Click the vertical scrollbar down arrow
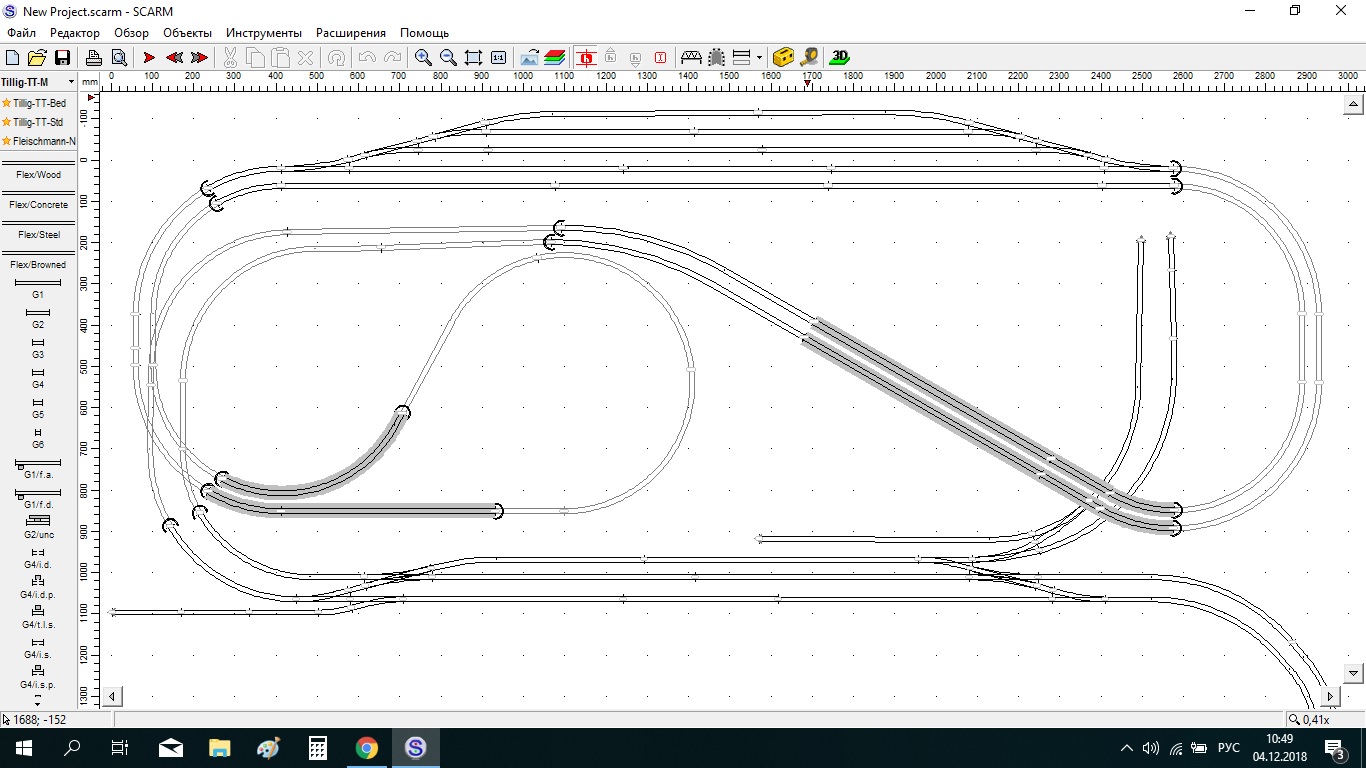 tap(1354, 673)
